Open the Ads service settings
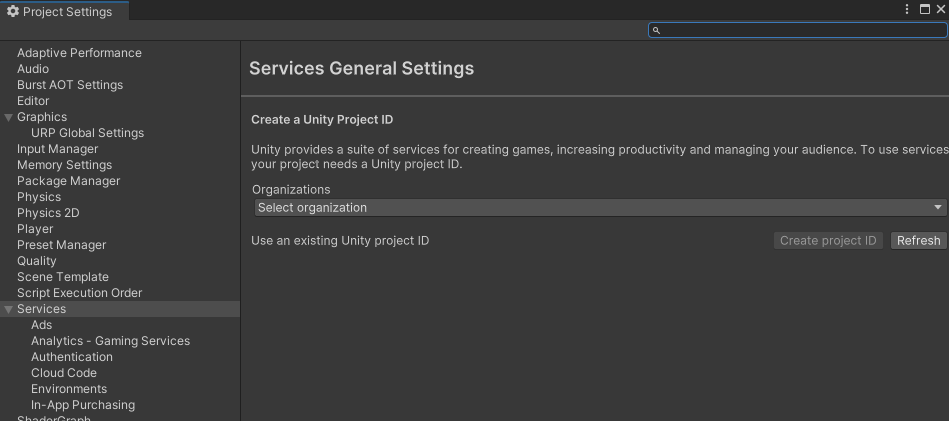 pyautogui.click(x=42, y=325)
